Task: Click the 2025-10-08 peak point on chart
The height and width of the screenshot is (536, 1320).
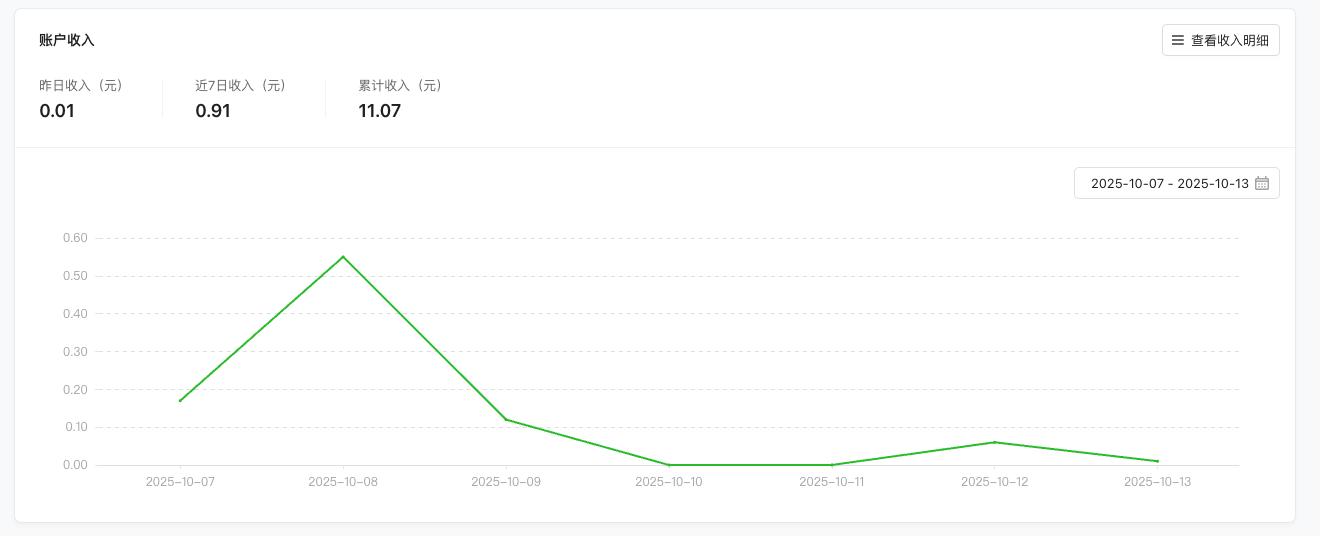Action: pos(343,257)
